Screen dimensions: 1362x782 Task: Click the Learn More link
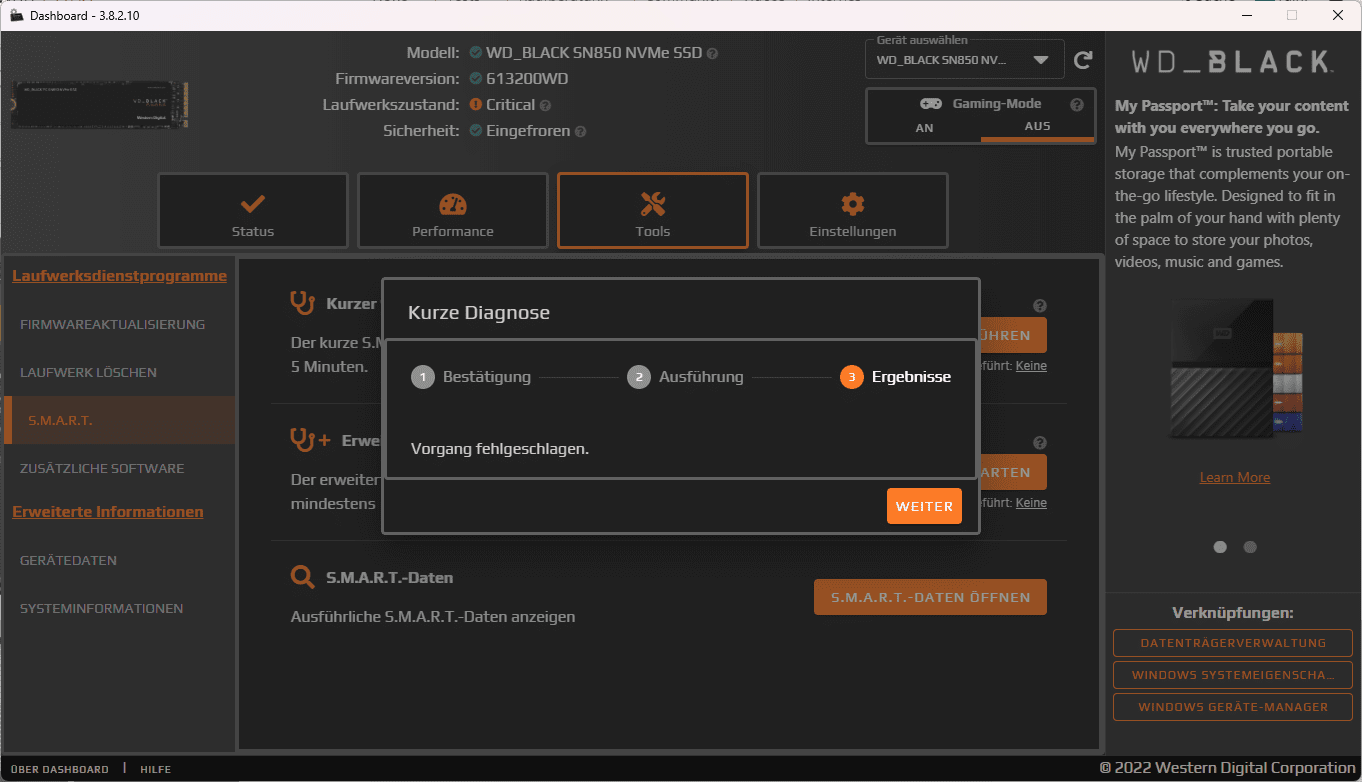(1235, 477)
